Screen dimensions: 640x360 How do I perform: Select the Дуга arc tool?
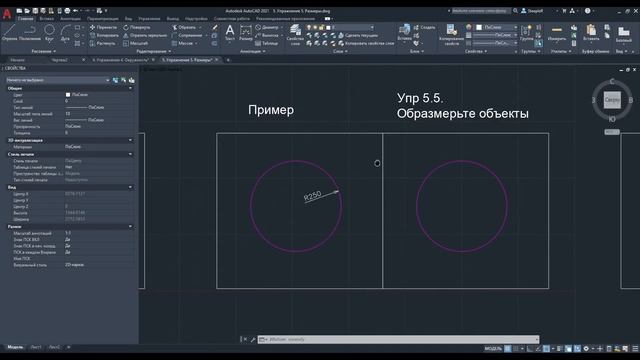point(65,33)
